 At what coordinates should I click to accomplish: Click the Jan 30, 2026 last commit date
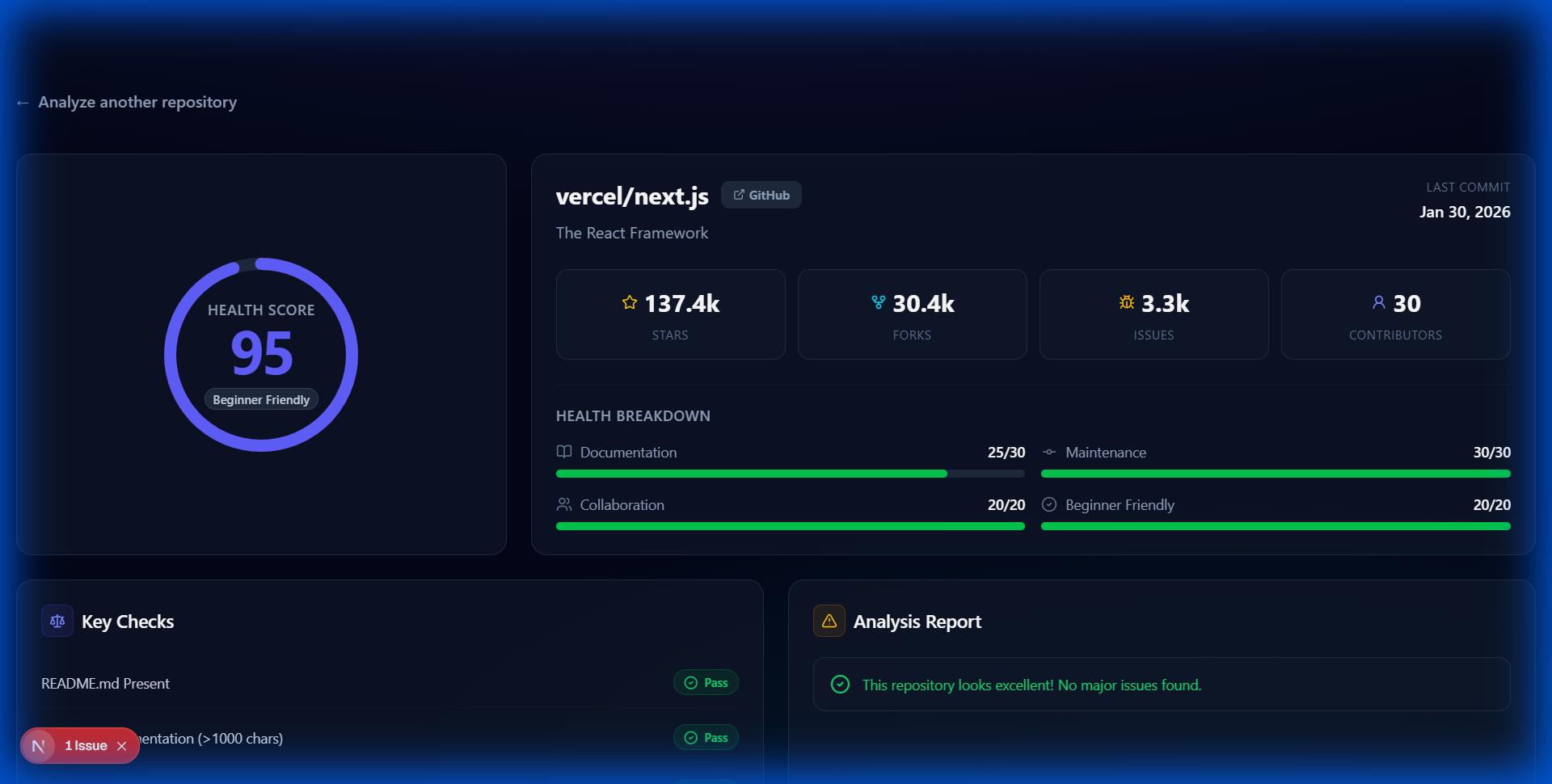coord(1465,212)
